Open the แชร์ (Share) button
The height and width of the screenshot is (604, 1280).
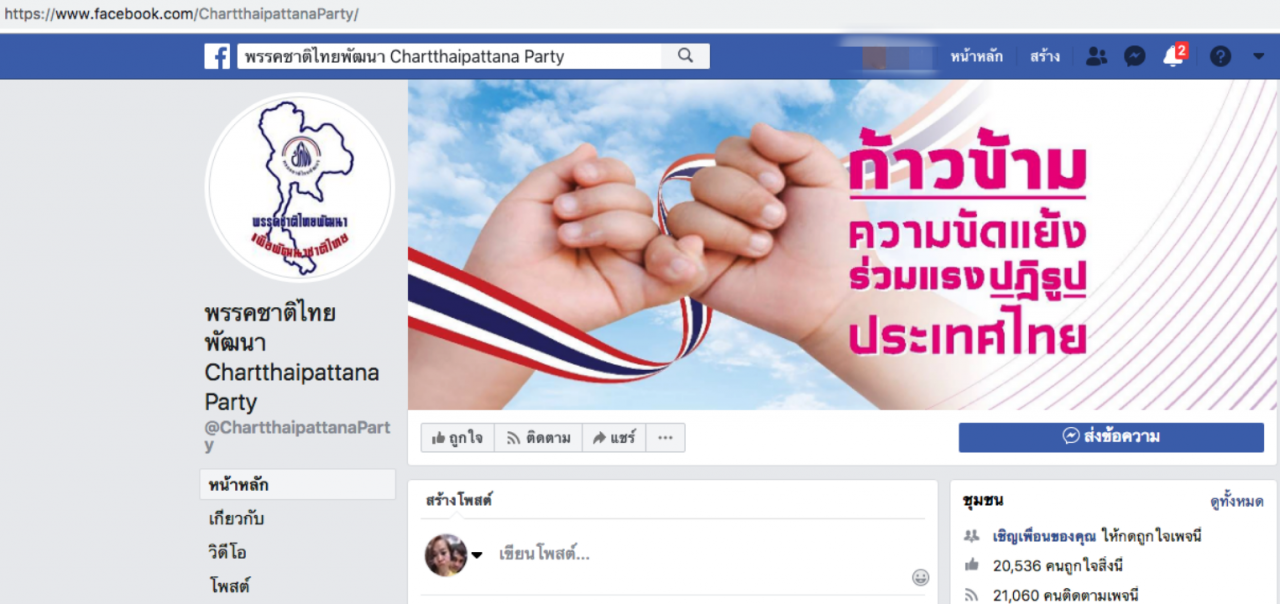(614, 437)
